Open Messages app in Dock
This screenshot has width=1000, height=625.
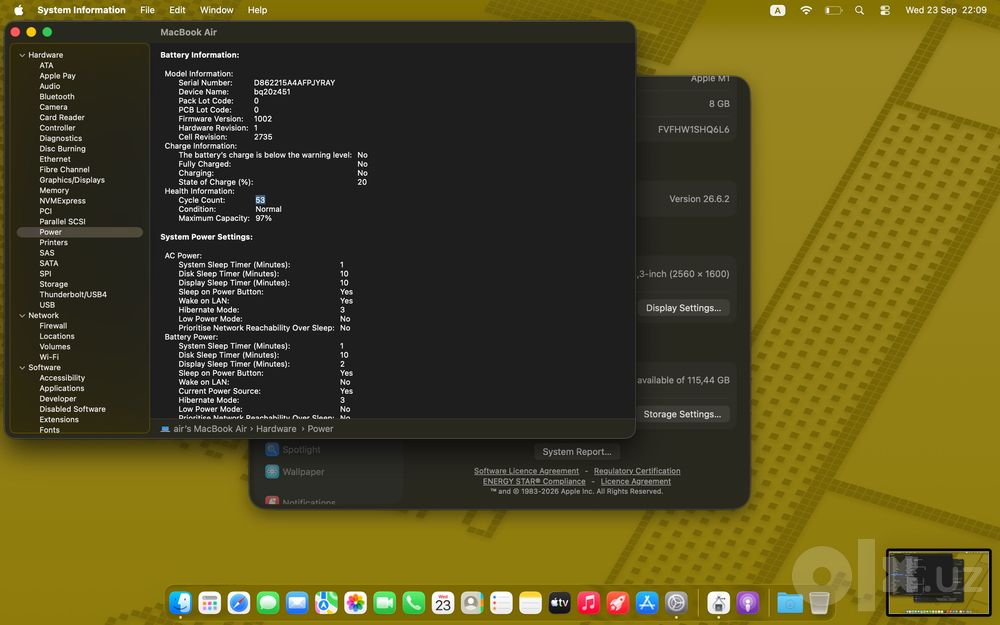(x=268, y=602)
